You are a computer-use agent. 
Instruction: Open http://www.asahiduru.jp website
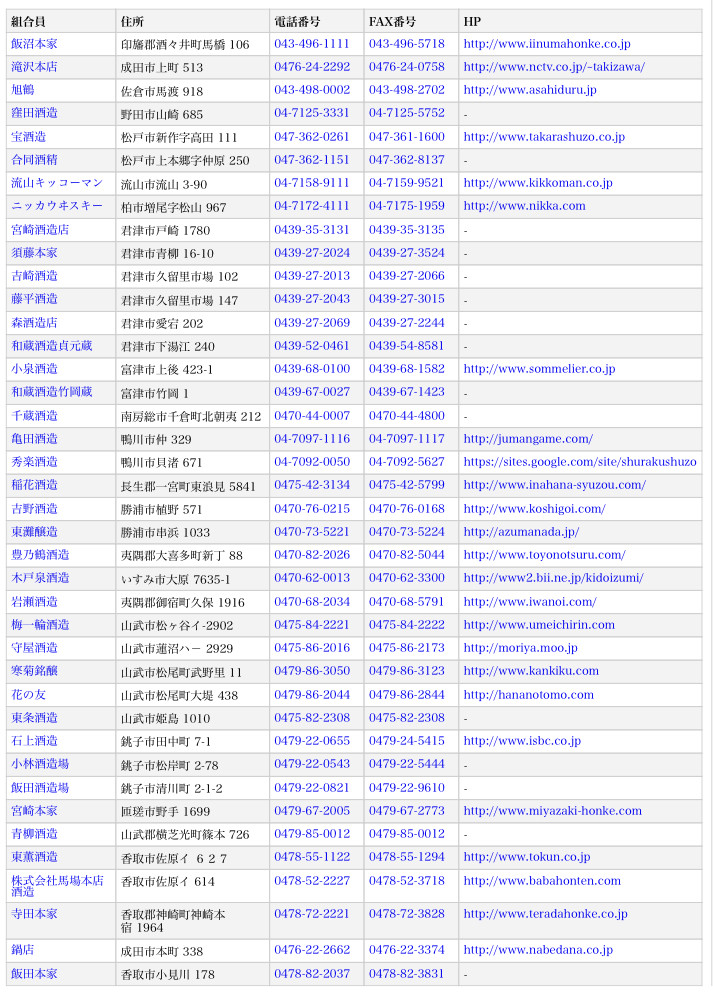pos(530,90)
